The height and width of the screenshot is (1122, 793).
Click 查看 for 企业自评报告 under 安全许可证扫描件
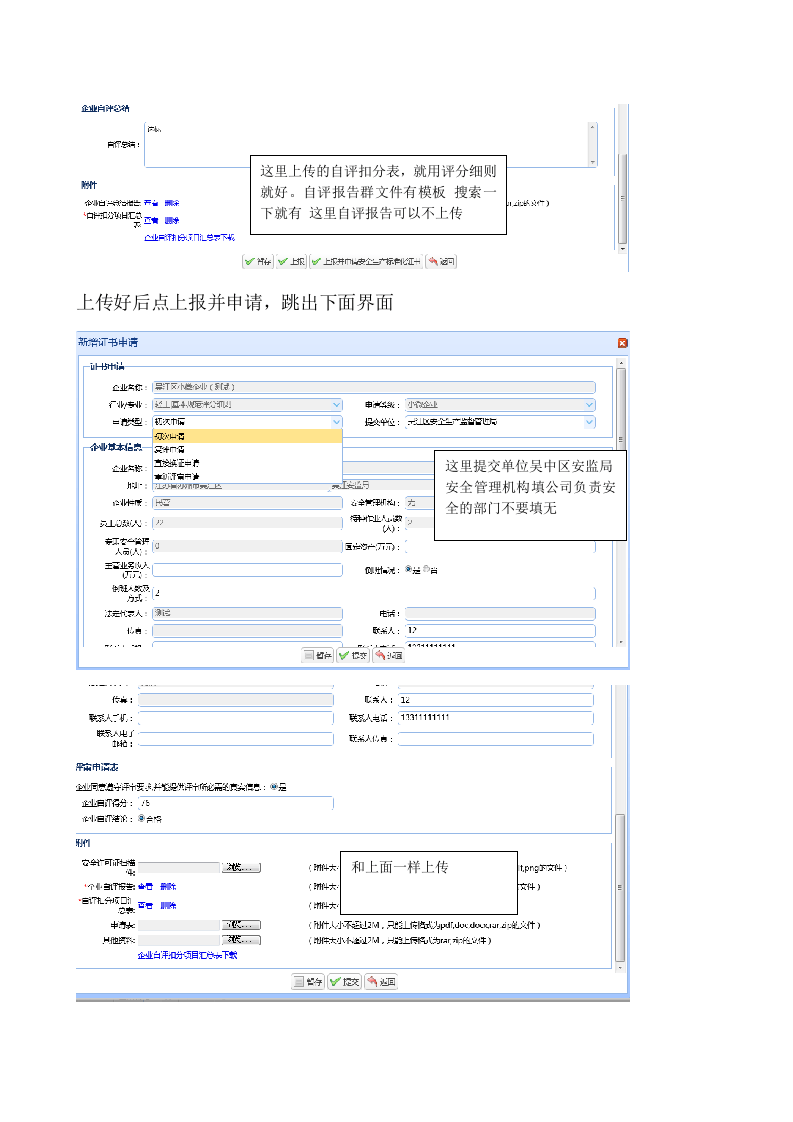tap(145, 887)
